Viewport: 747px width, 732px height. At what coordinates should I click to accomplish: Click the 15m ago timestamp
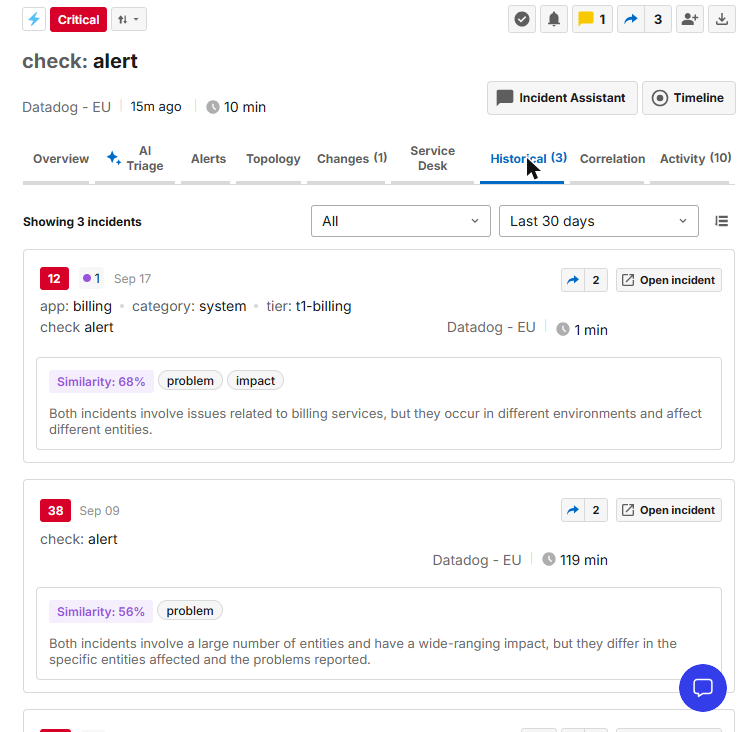(x=156, y=107)
